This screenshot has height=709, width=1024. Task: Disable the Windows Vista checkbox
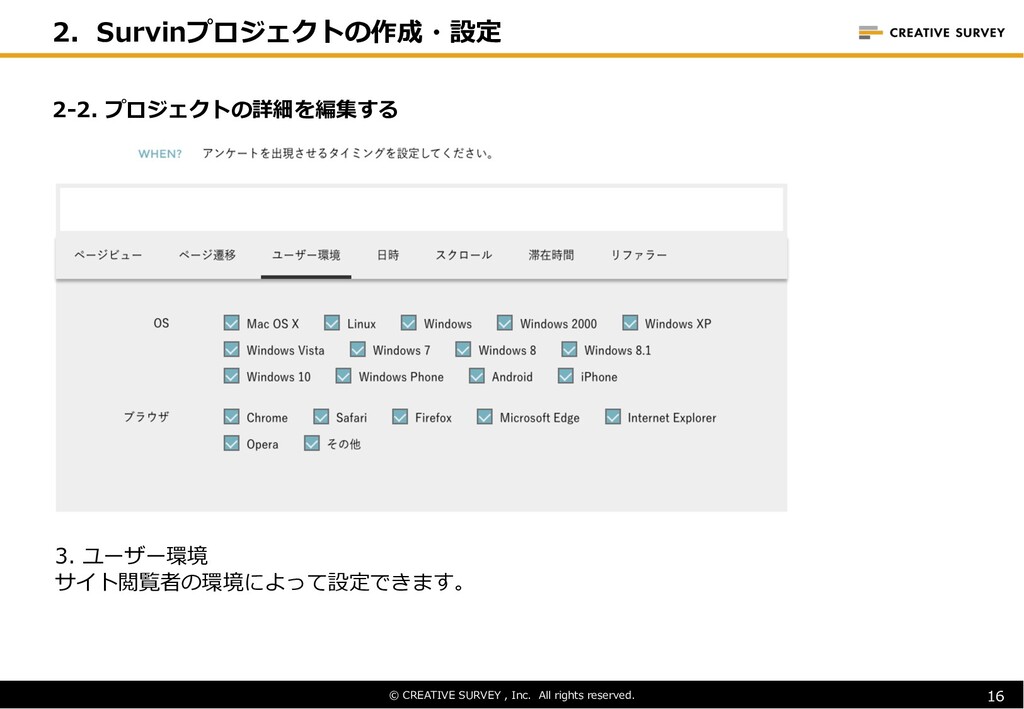231,350
